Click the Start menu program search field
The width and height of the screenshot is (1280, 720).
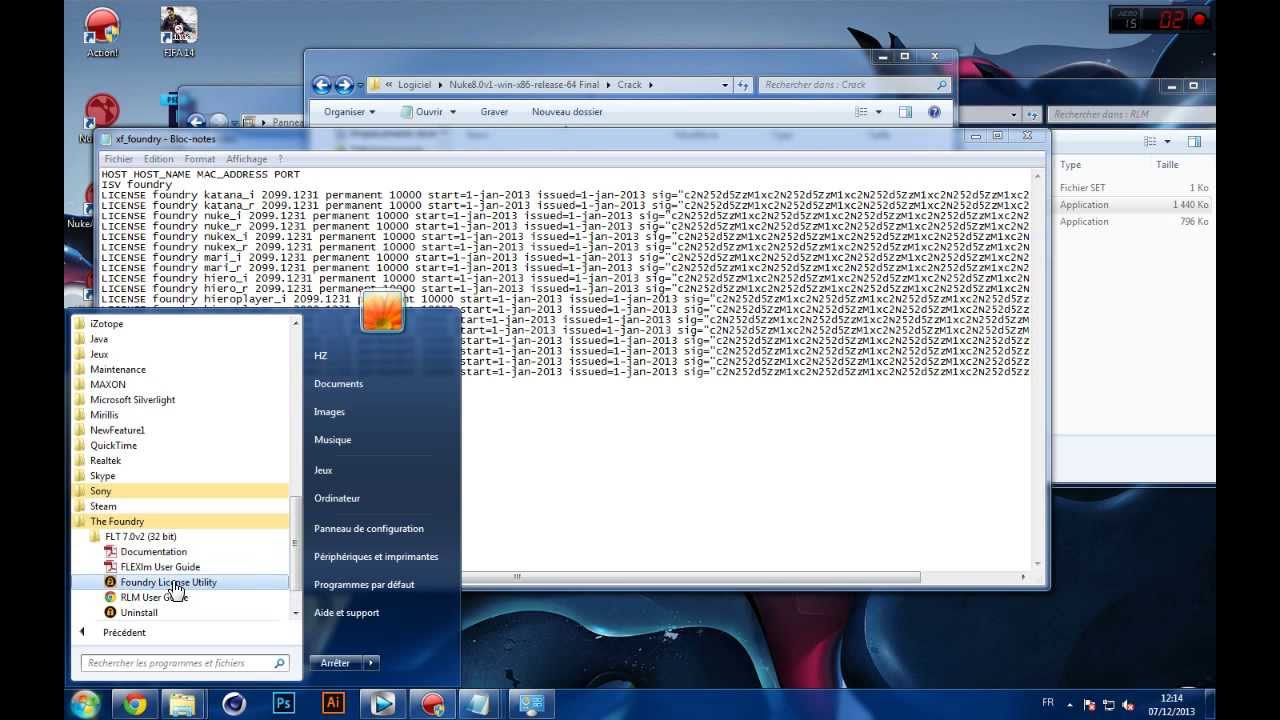(185, 663)
